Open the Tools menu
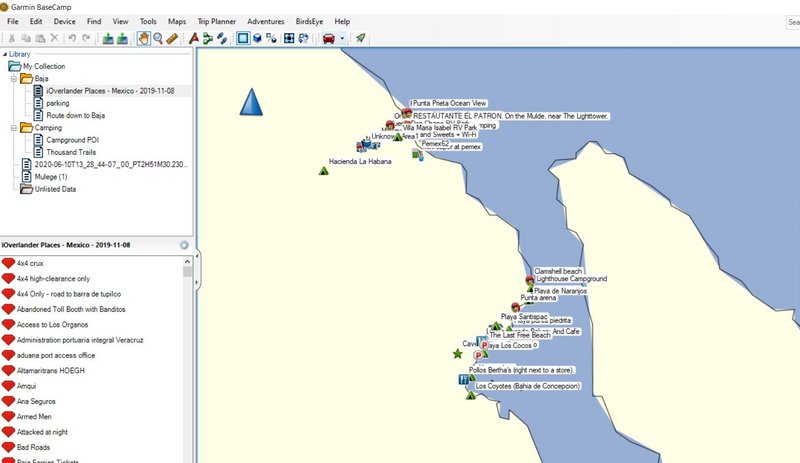 tap(148, 21)
